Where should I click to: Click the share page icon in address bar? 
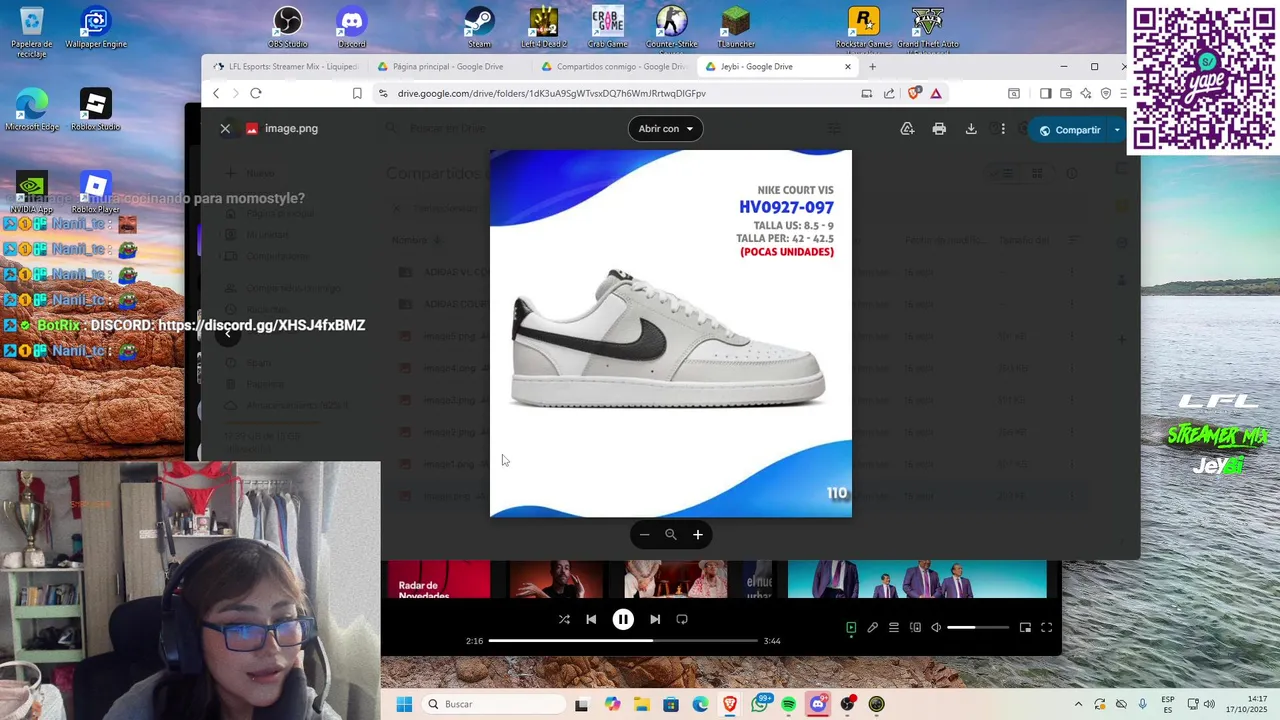pos(889,93)
